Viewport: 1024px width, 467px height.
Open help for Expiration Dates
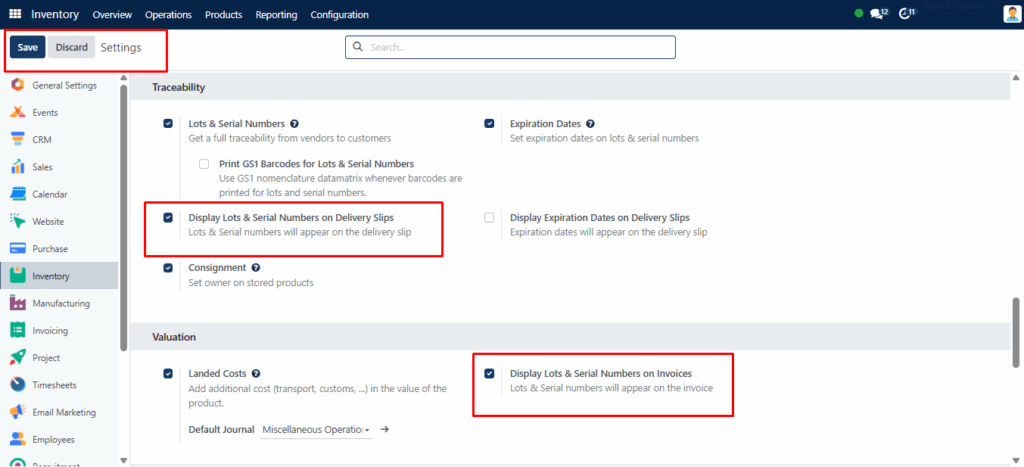(x=590, y=123)
